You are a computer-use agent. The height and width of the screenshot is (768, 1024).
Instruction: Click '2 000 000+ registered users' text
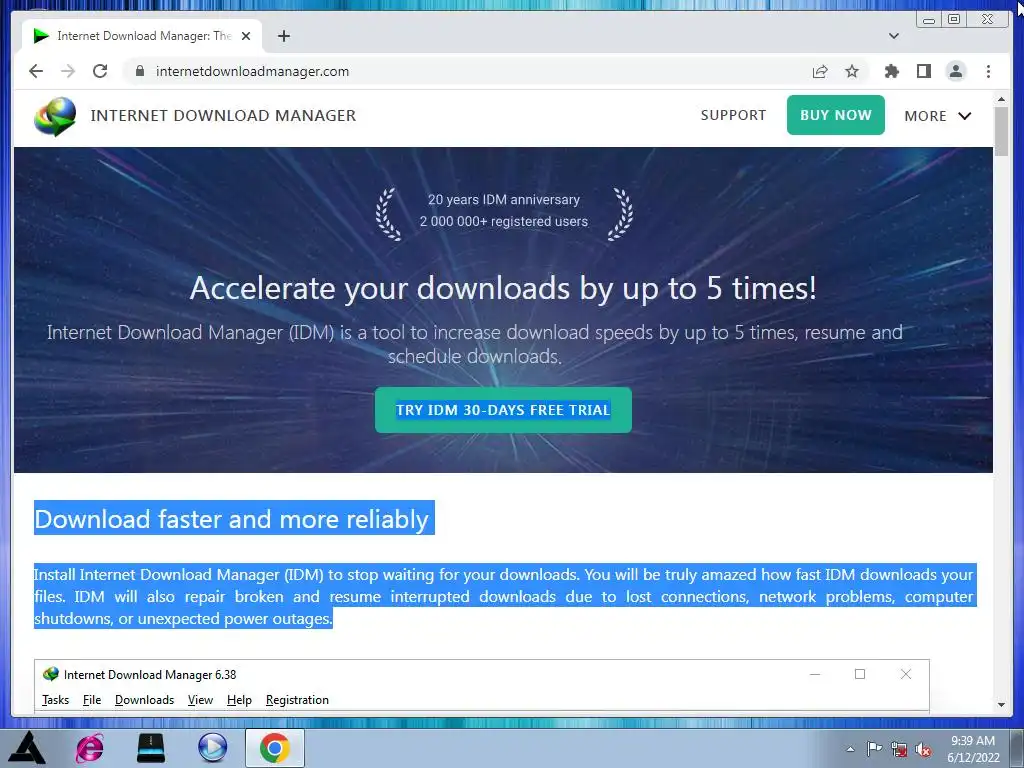pos(504,221)
